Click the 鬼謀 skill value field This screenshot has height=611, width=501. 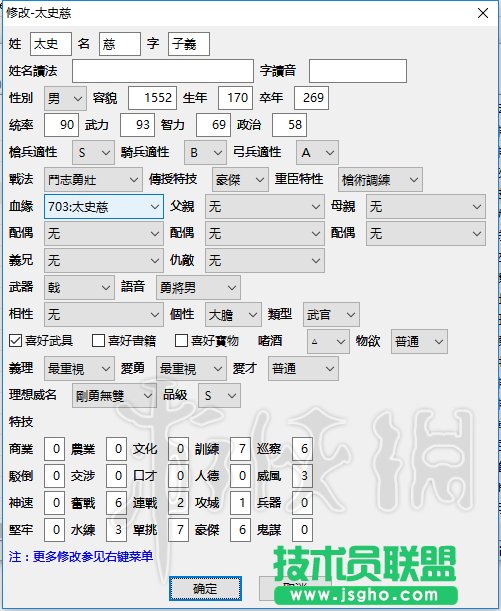tap(302, 530)
